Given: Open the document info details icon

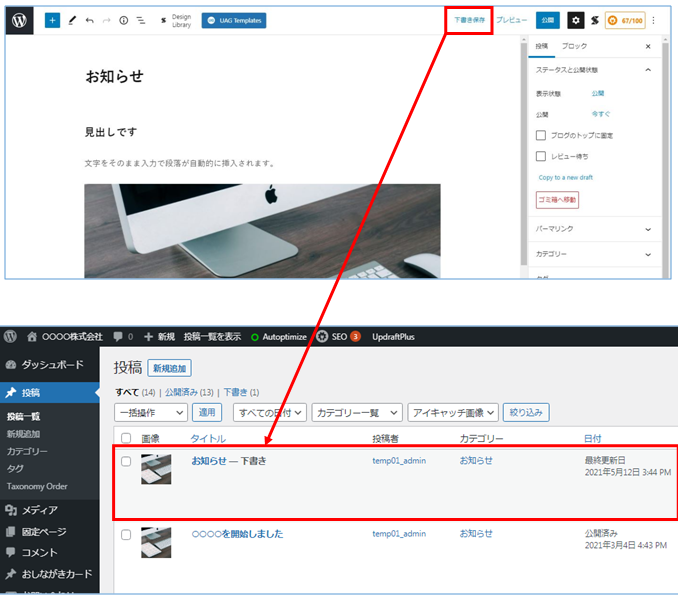Looking at the screenshot, I should point(124,20).
